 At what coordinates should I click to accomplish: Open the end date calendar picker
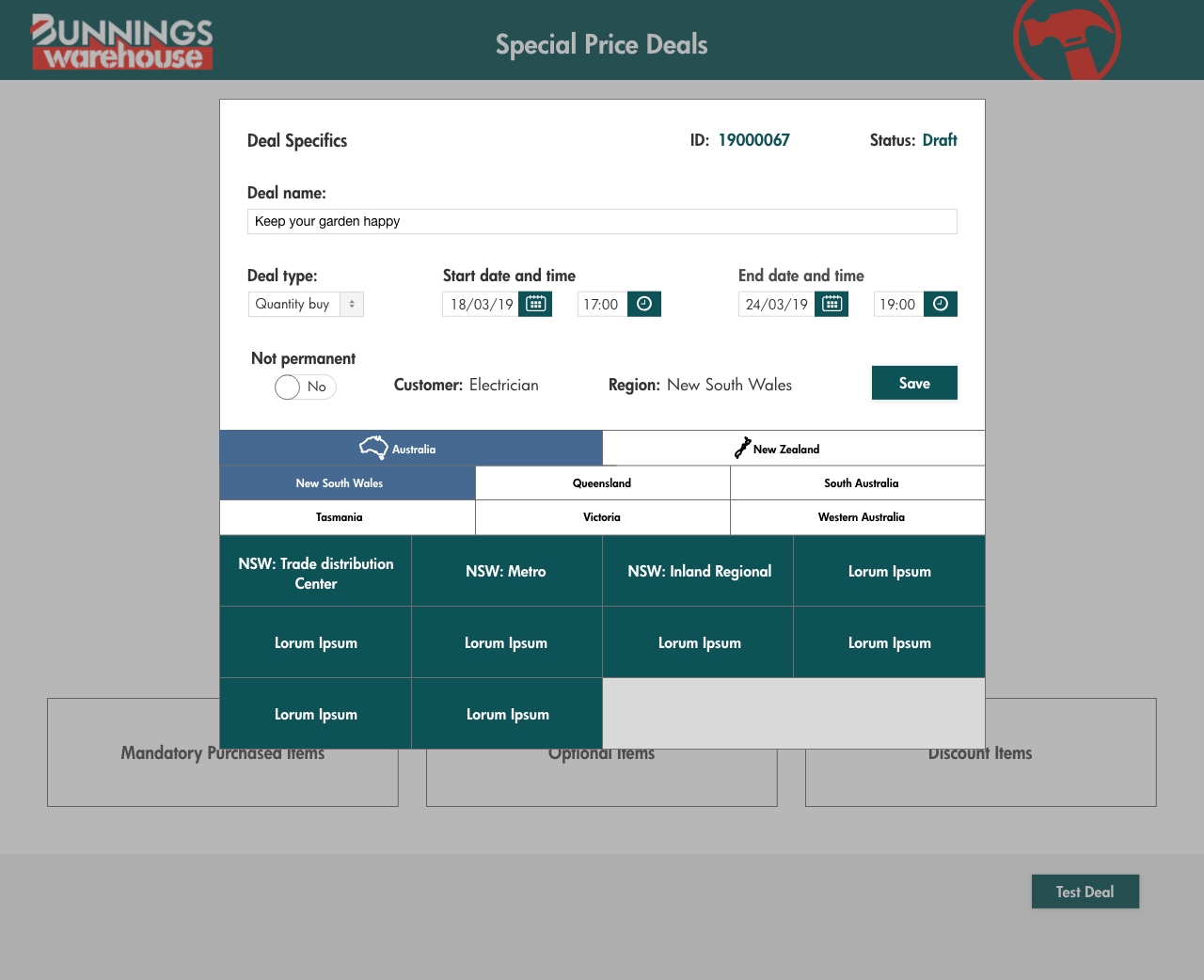(832, 304)
